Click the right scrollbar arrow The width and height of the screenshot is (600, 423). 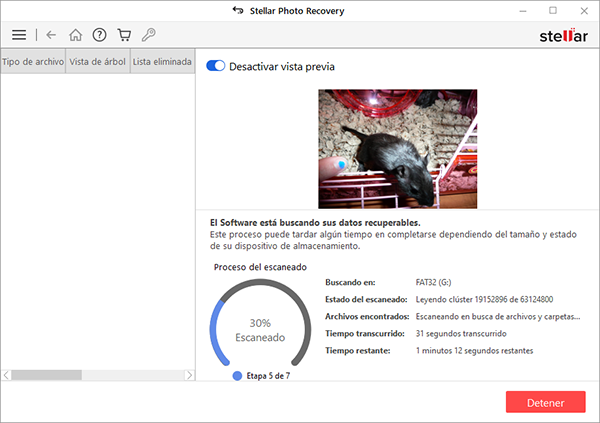(189, 375)
